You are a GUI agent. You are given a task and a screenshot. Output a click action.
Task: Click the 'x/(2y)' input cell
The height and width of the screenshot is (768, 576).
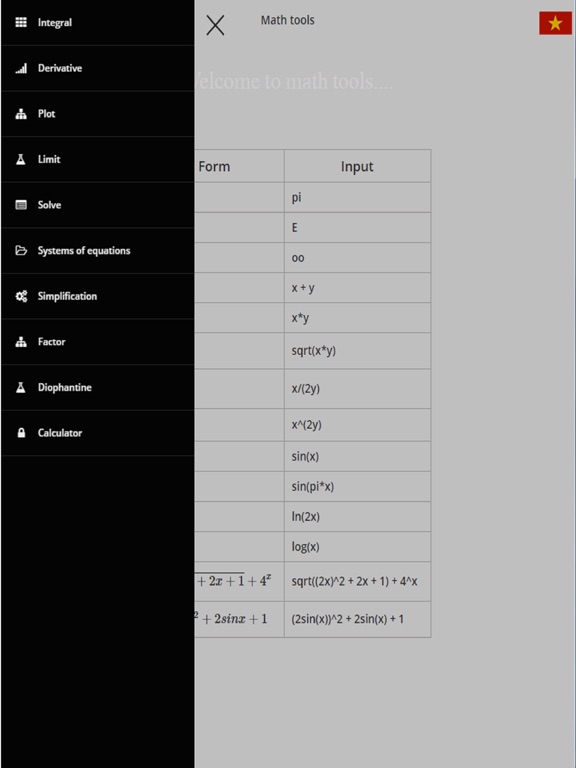[358, 389]
